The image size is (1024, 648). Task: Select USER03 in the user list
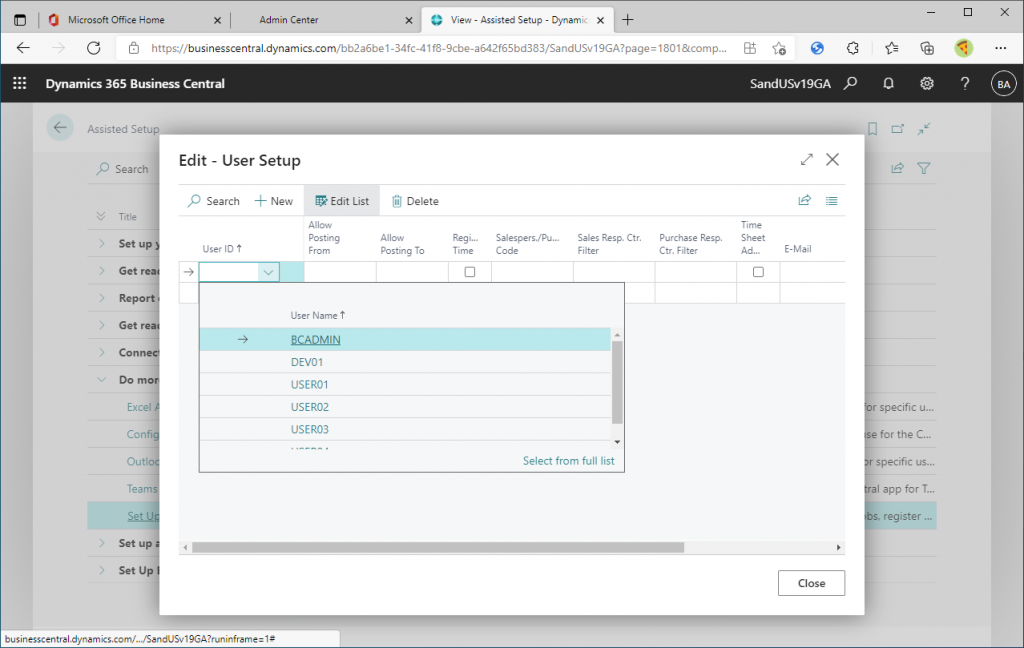(310, 429)
